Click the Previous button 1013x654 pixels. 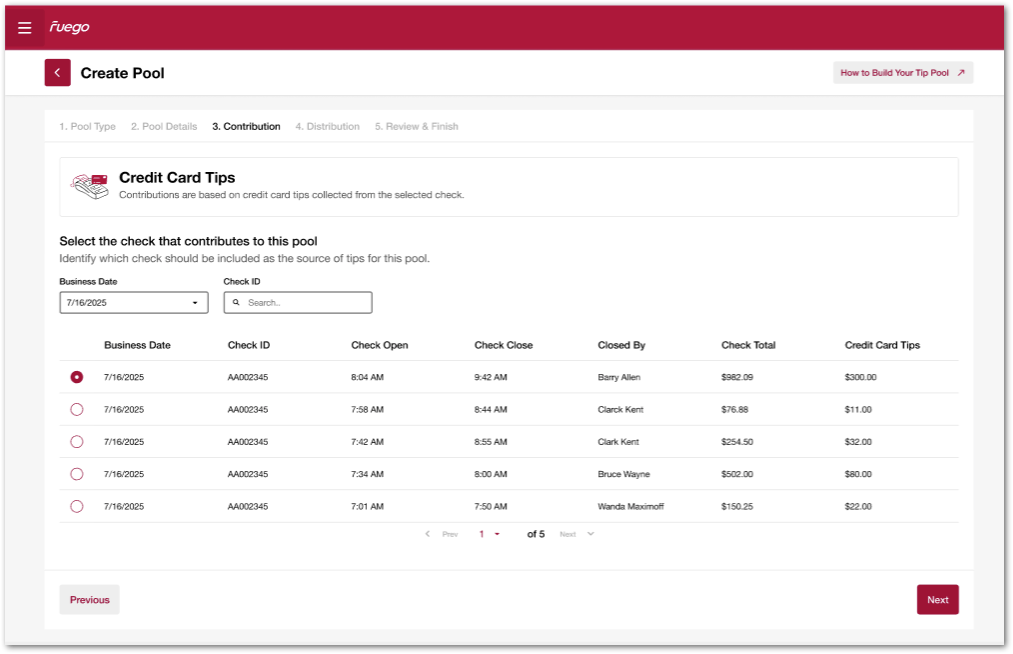tap(89, 600)
